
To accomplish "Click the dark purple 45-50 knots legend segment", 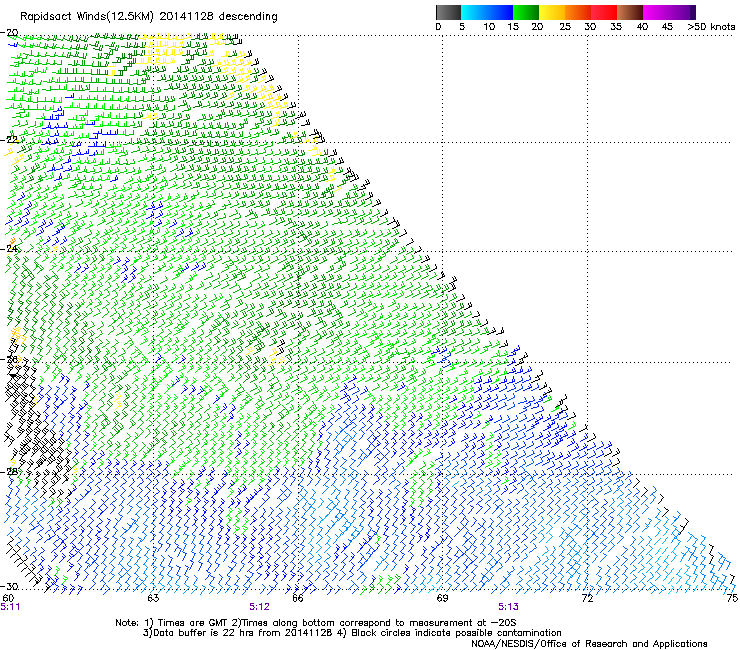I will pos(682,12).
